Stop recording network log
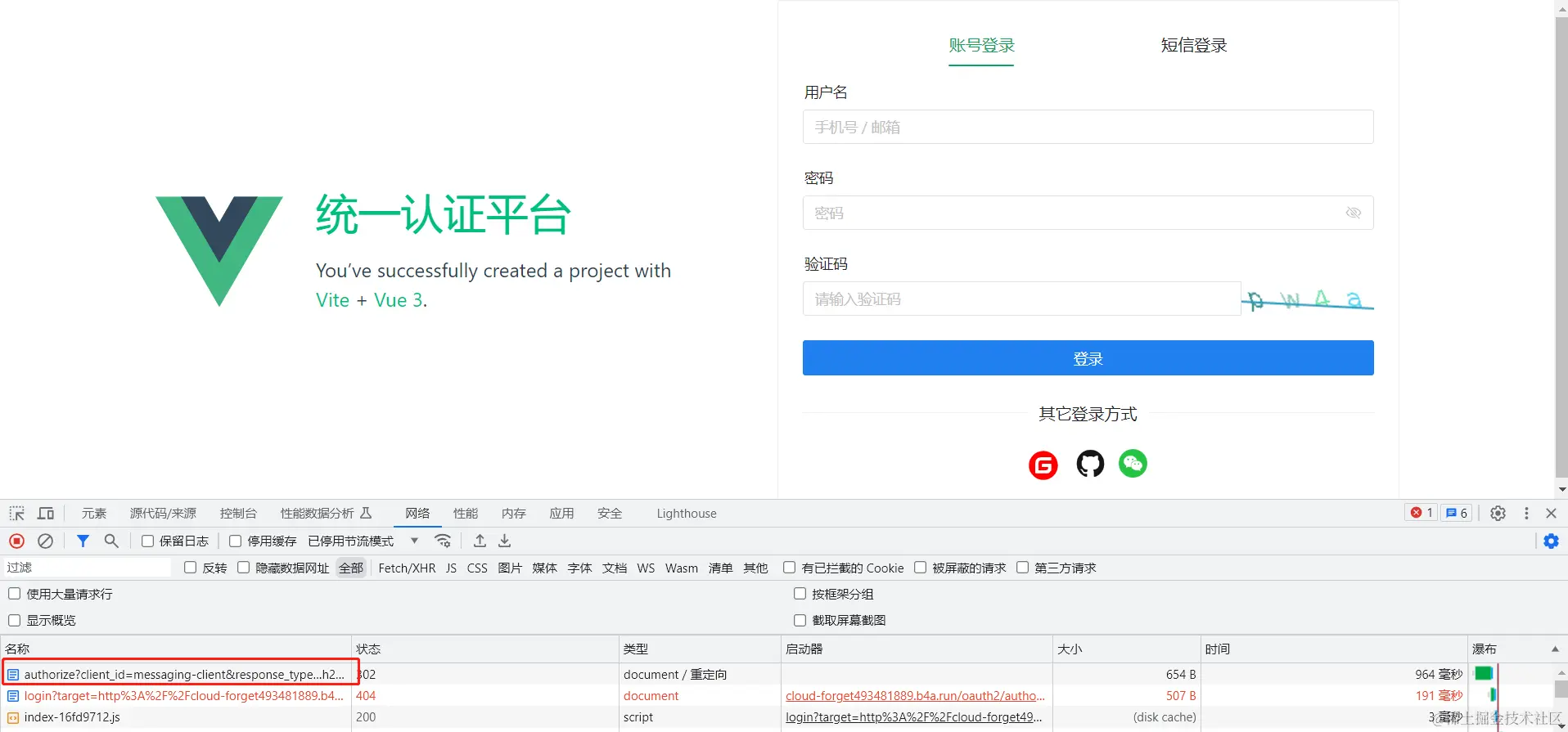Image resolution: width=1568 pixels, height=732 pixels. [x=16, y=541]
